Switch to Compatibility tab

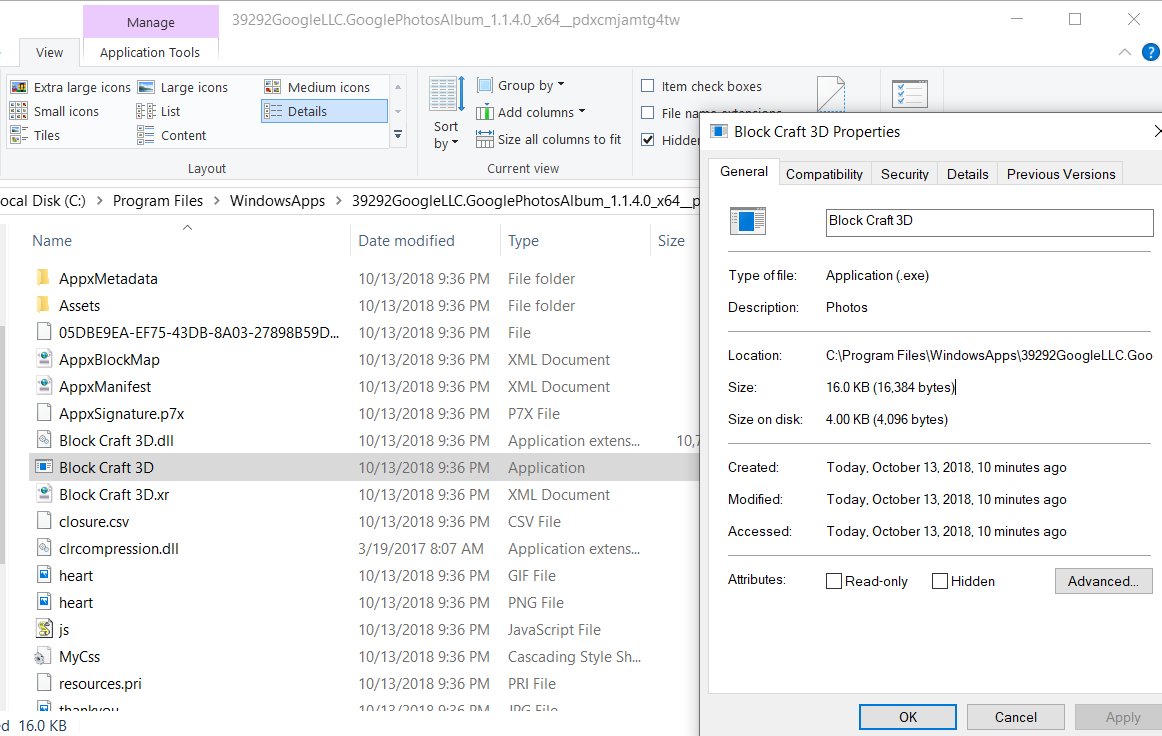tap(824, 174)
